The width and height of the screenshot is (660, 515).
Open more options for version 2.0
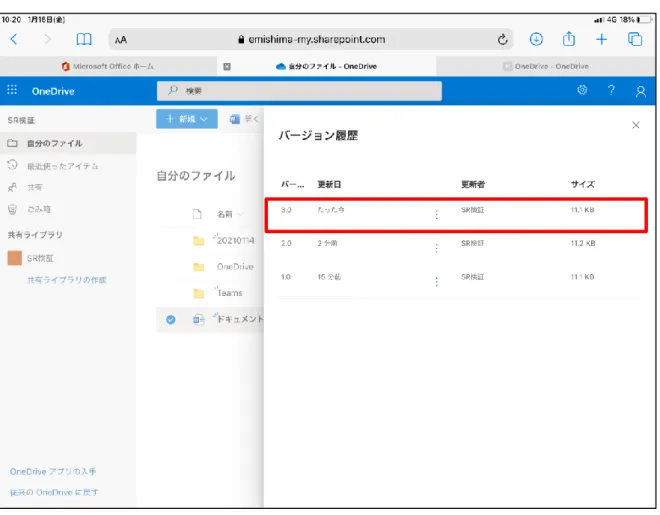pos(436,248)
